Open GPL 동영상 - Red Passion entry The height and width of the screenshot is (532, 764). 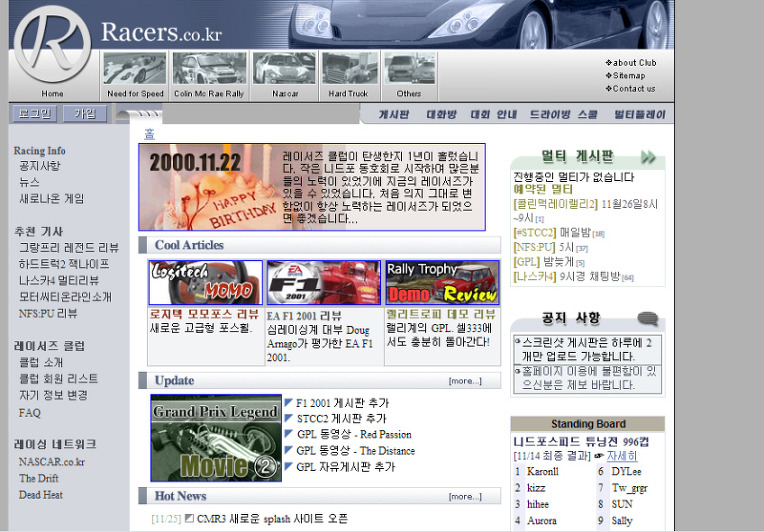click(354, 434)
